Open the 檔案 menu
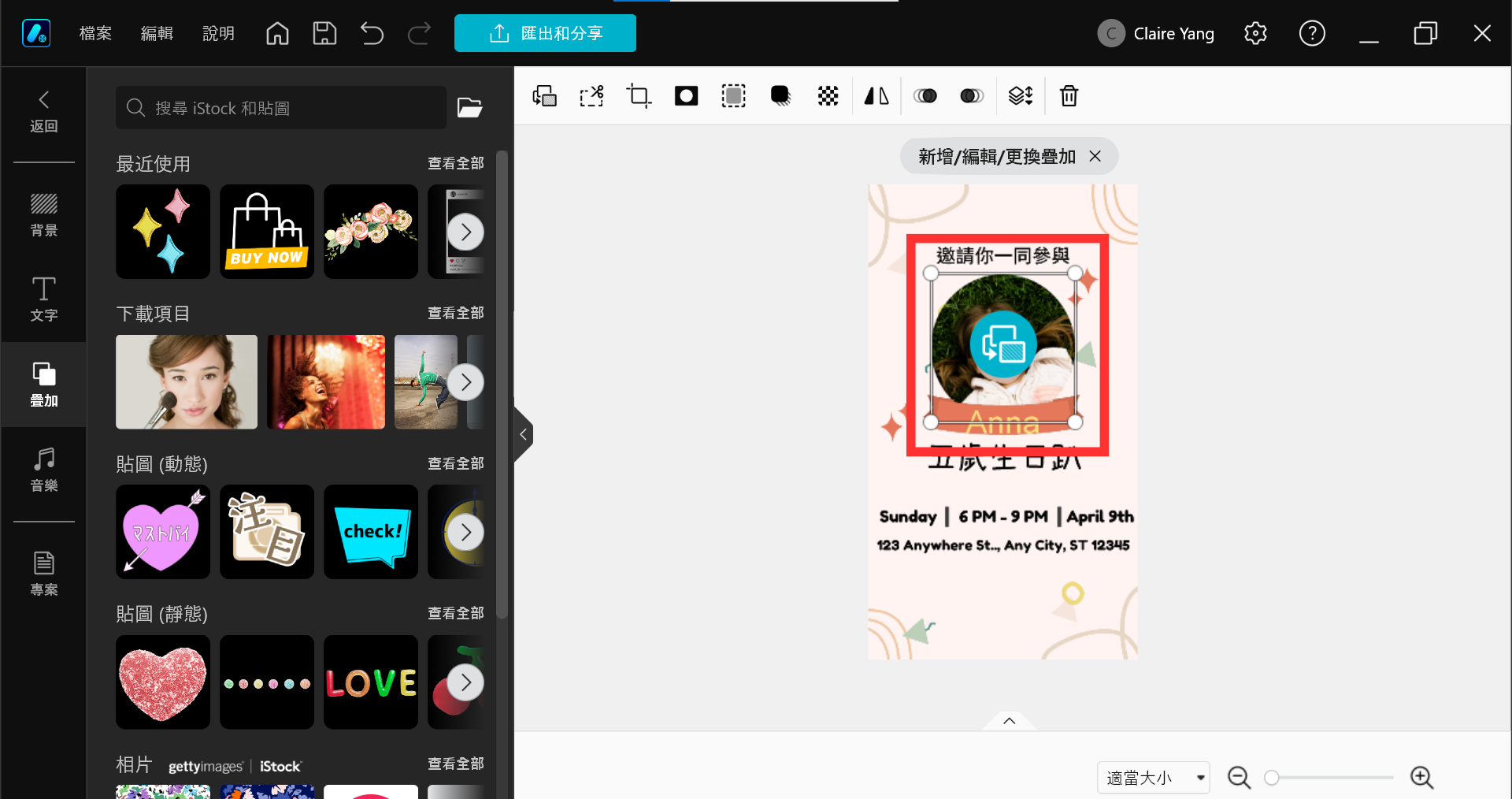This screenshot has width=1512, height=799. [95, 33]
